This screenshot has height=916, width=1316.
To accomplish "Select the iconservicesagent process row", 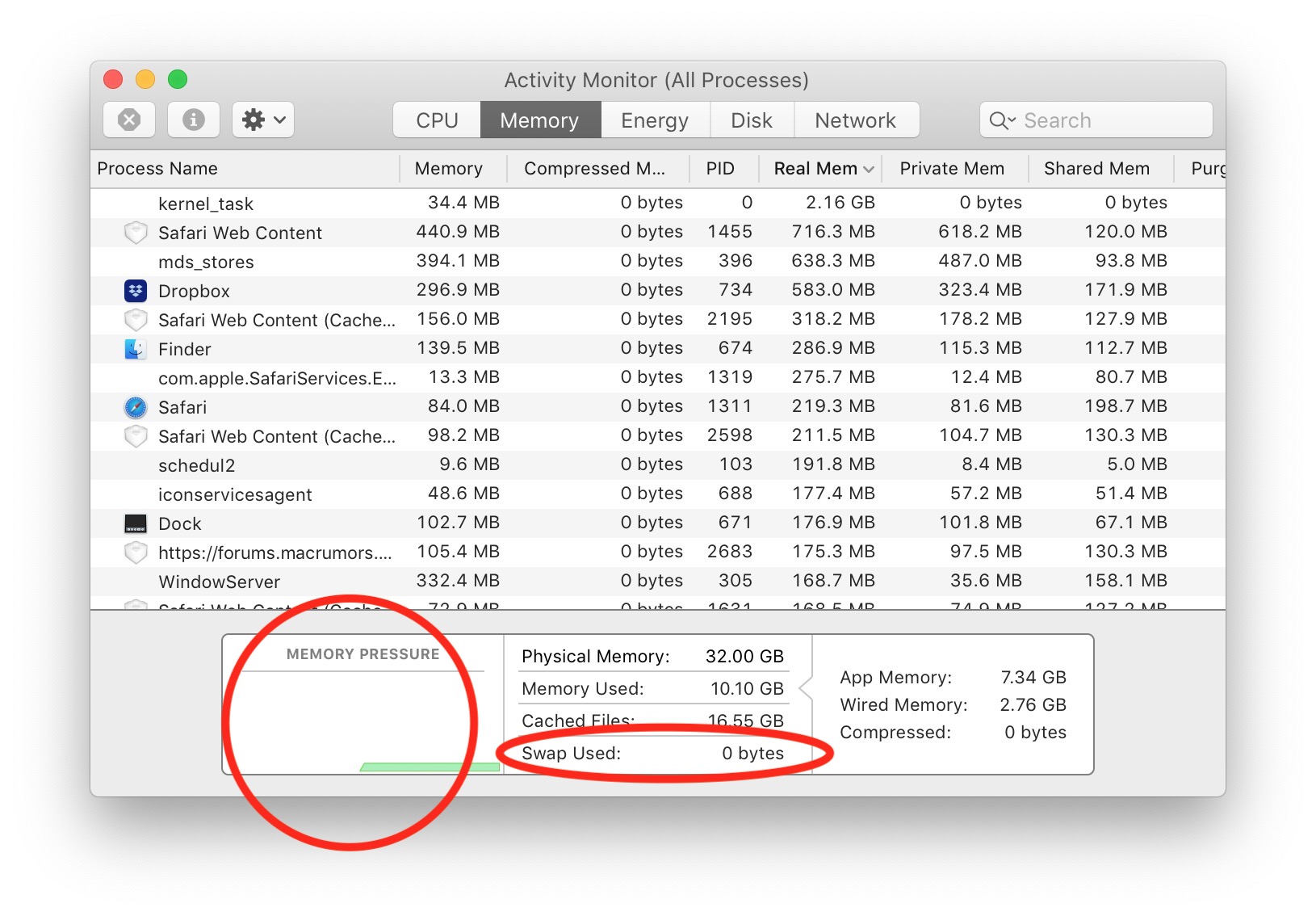I will pos(658,494).
